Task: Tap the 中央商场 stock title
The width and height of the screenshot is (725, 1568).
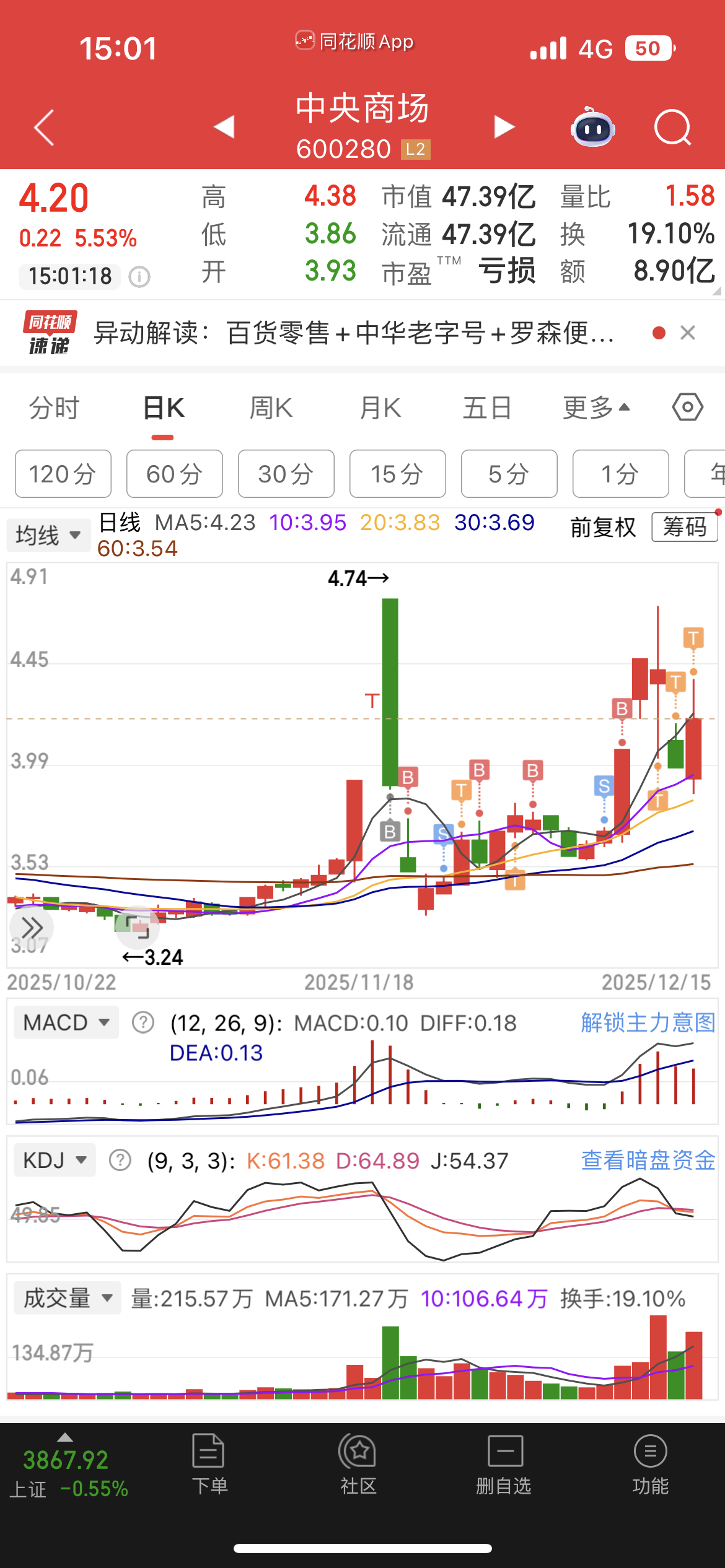Action: [362, 108]
